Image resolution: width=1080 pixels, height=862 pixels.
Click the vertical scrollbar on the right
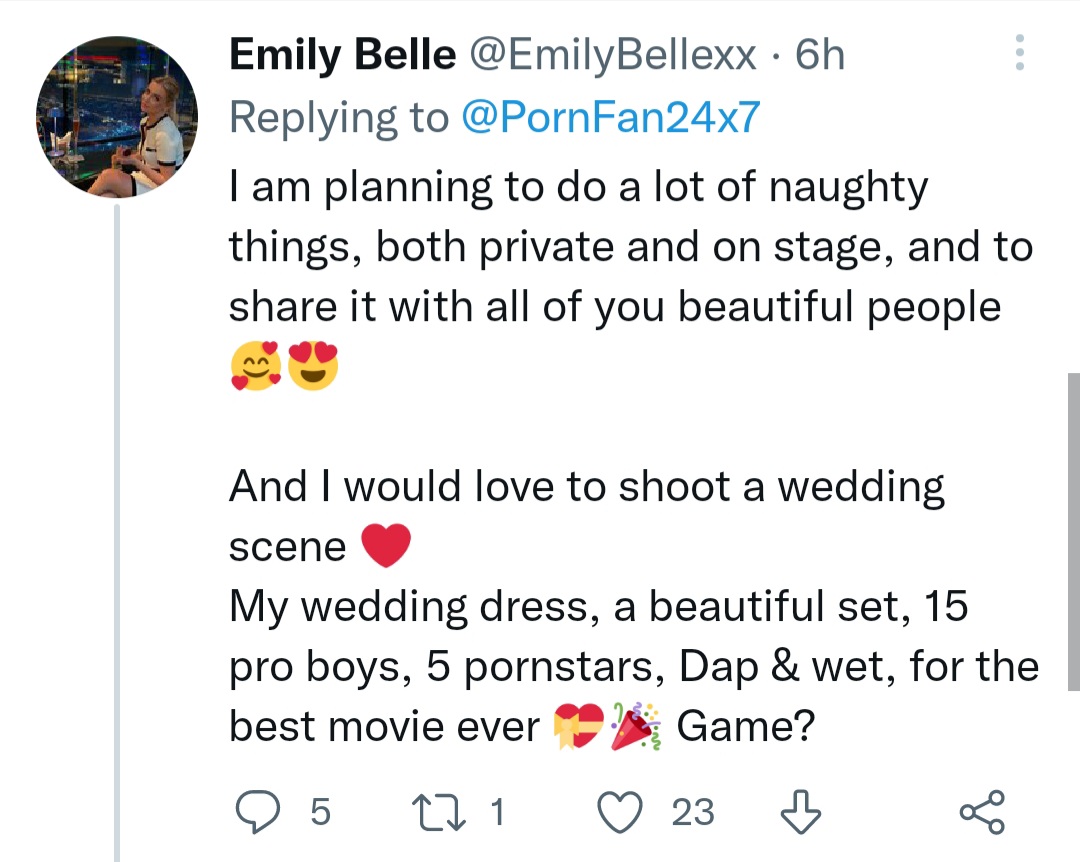coord(1073,530)
